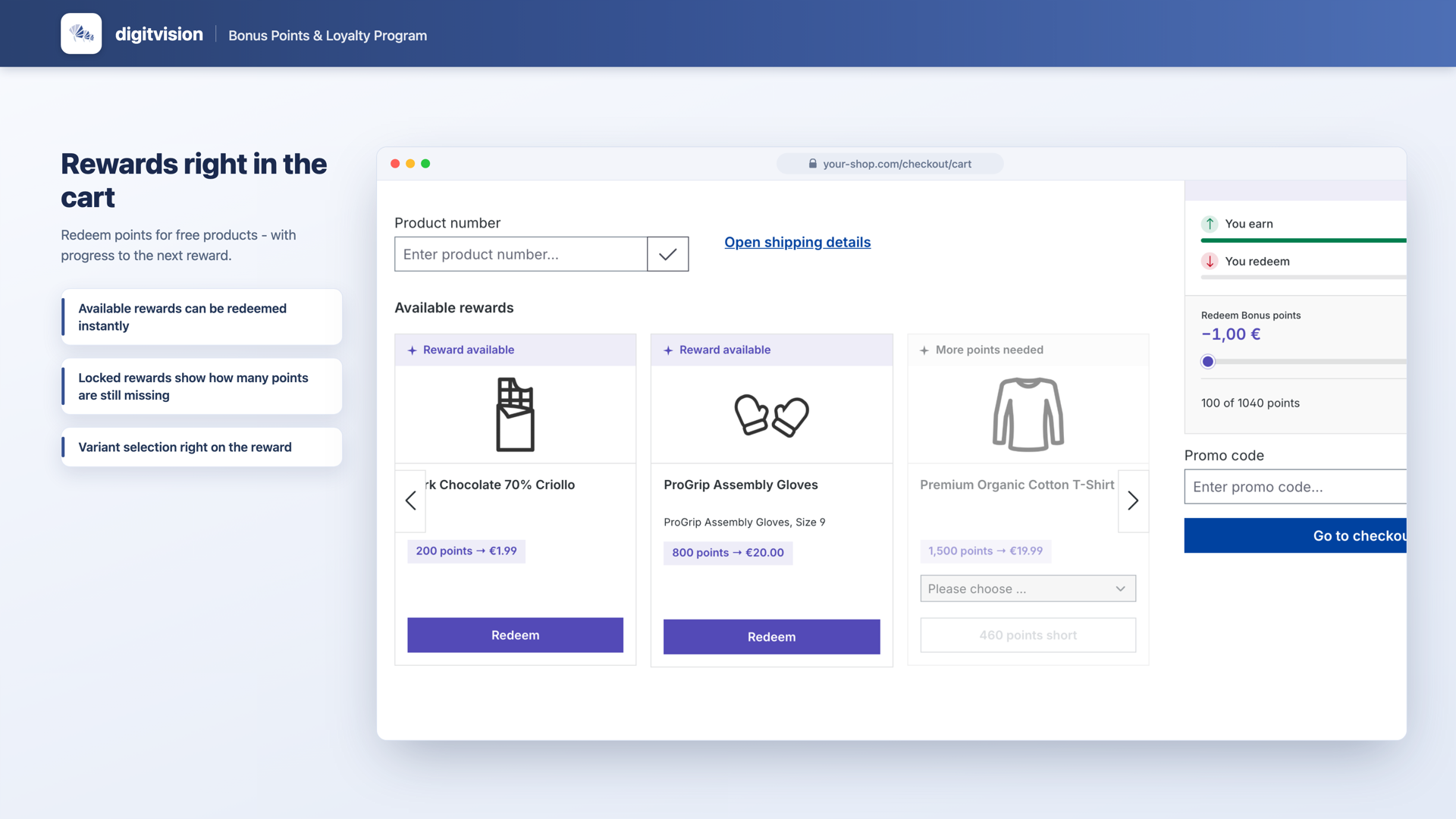Image resolution: width=1456 pixels, height=819 pixels.
Task: Click the Go to checkout button
Action: click(1295, 535)
